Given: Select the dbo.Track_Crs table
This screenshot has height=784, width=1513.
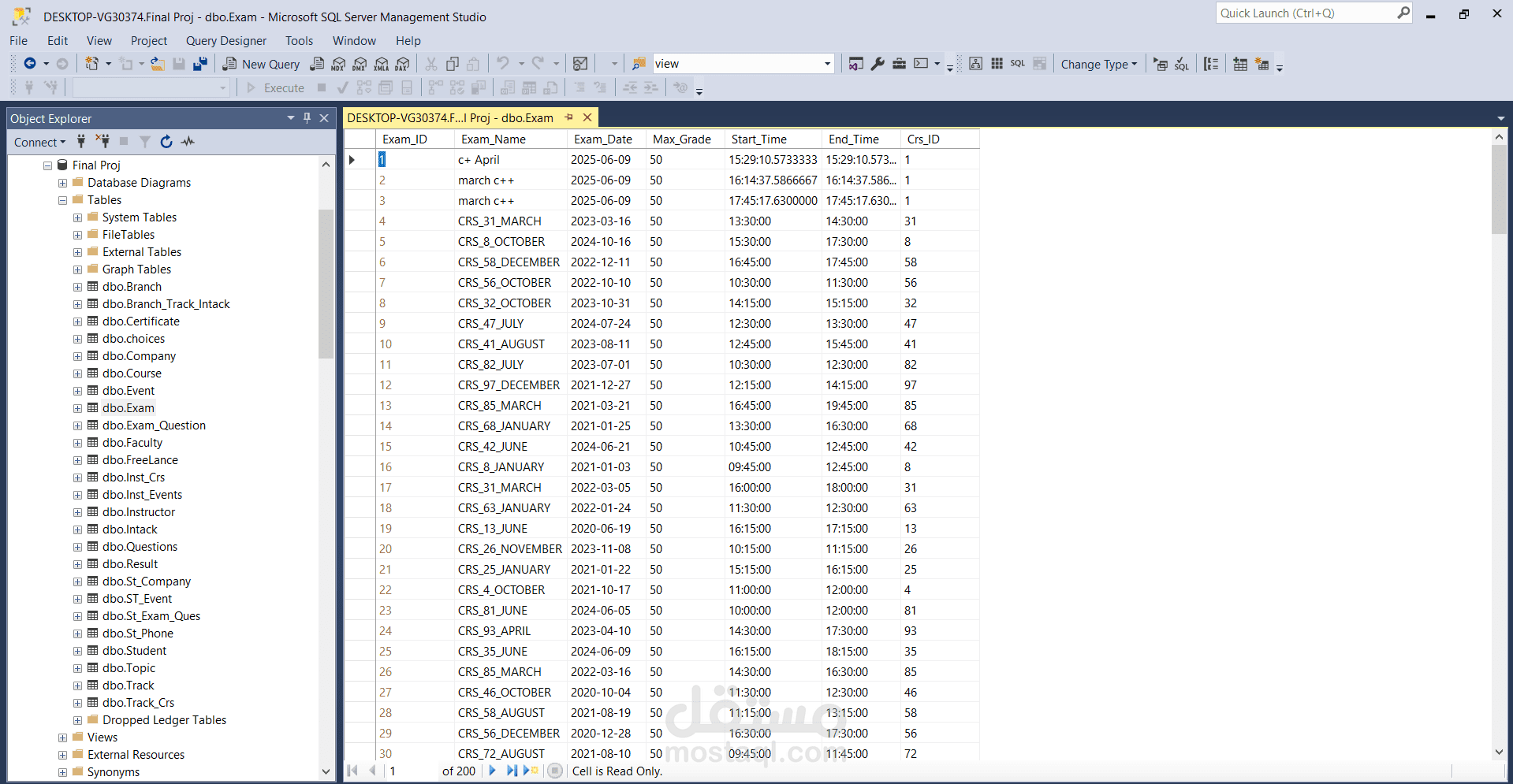Looking at the screenshot, I should pyautogui.click(x=138, y=703).
